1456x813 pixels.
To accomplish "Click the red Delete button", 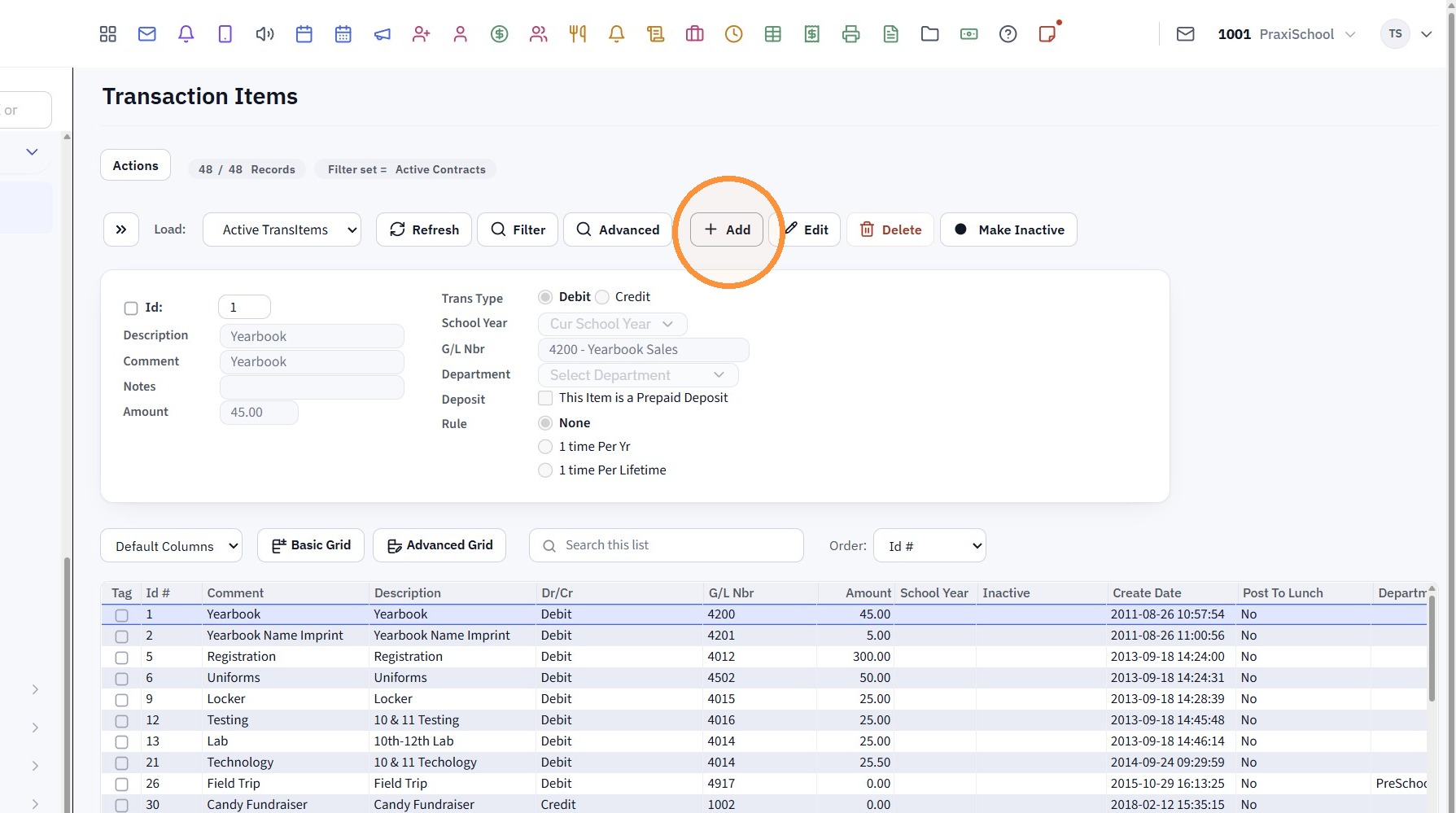I will pyautogui.click(x=890, y=229).
